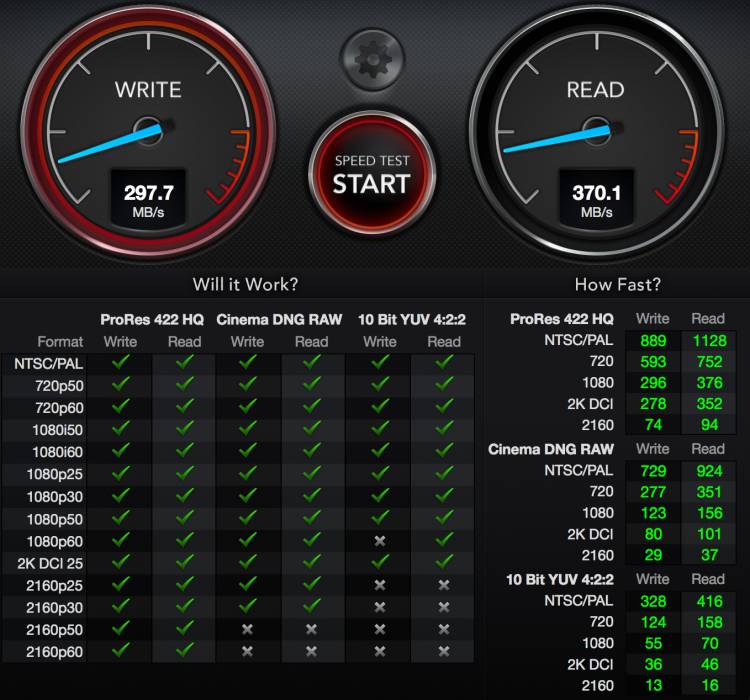
Task: Click the checkmark for 1080i60 Cinema DNG Read
Action: click(311, 450)
